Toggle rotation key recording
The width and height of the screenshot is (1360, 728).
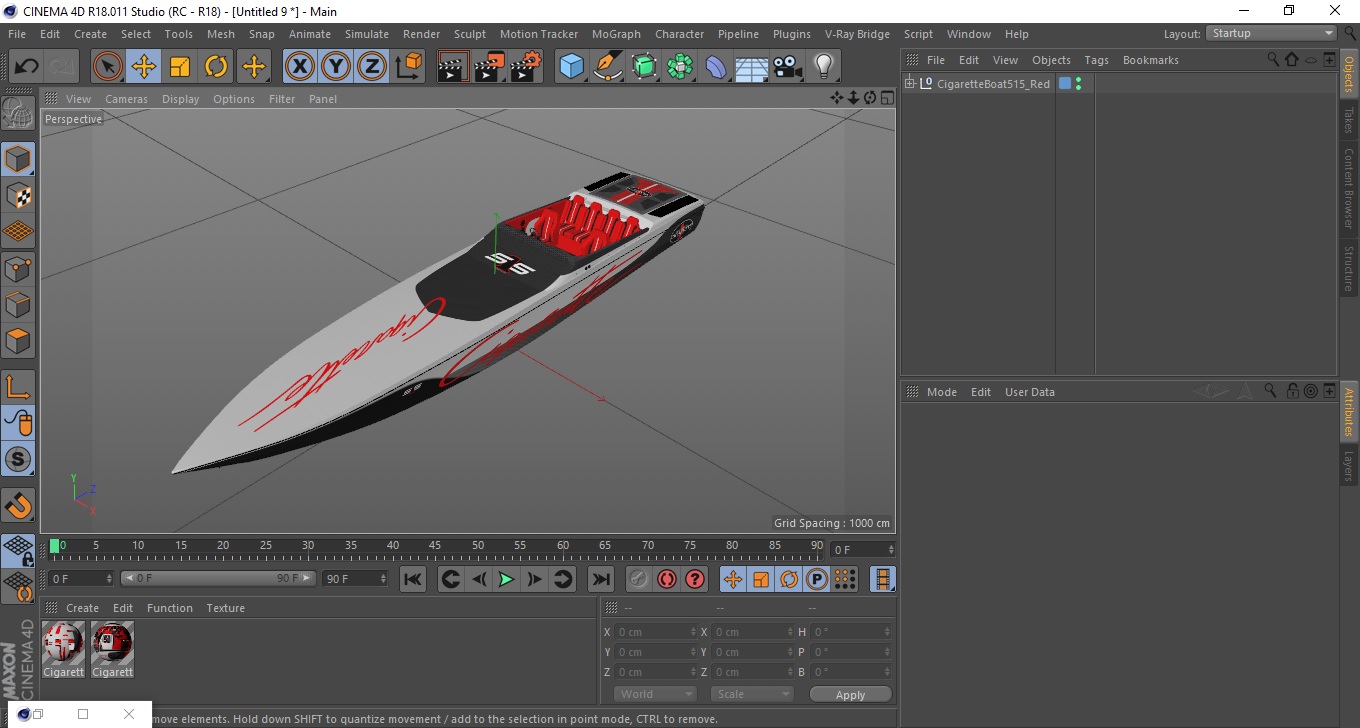[789, 579]
